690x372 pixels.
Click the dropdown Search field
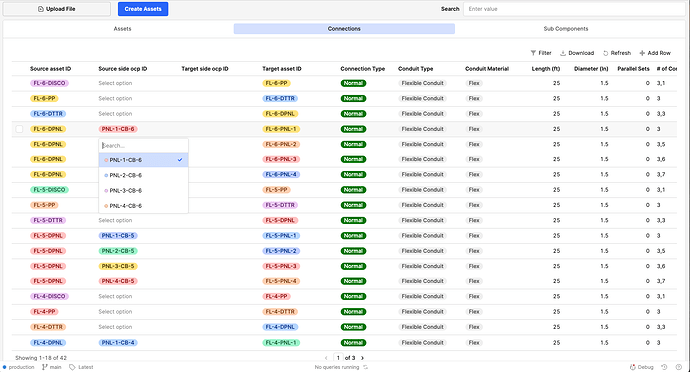pyautogui.click(x=143, y=145)
